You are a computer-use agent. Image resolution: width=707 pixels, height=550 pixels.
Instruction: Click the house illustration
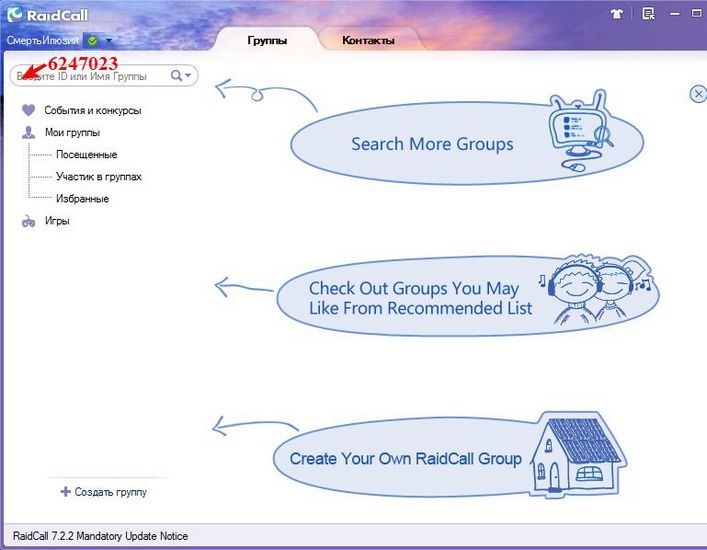578,454
